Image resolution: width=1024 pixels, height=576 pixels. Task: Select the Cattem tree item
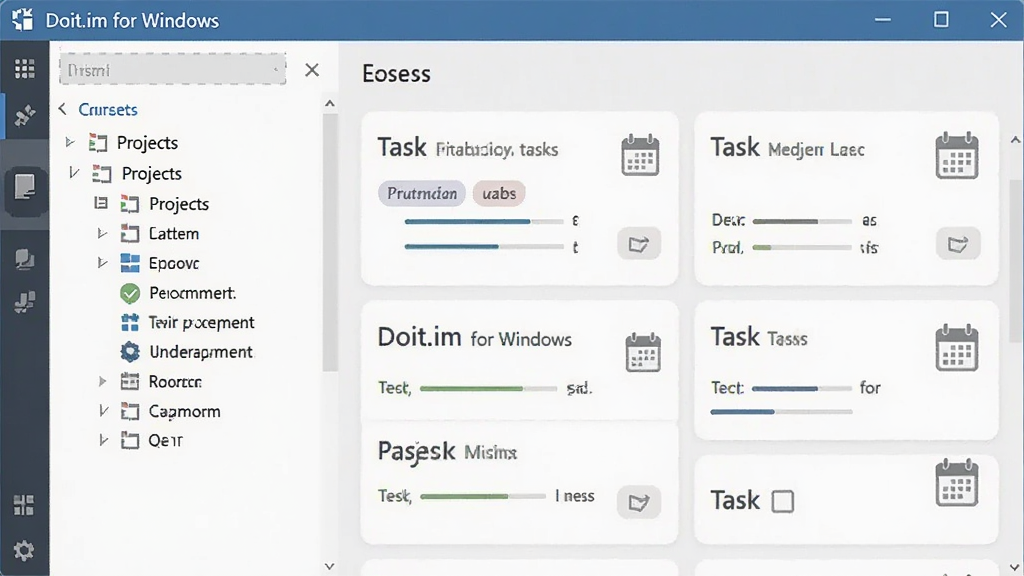[174, 234]
